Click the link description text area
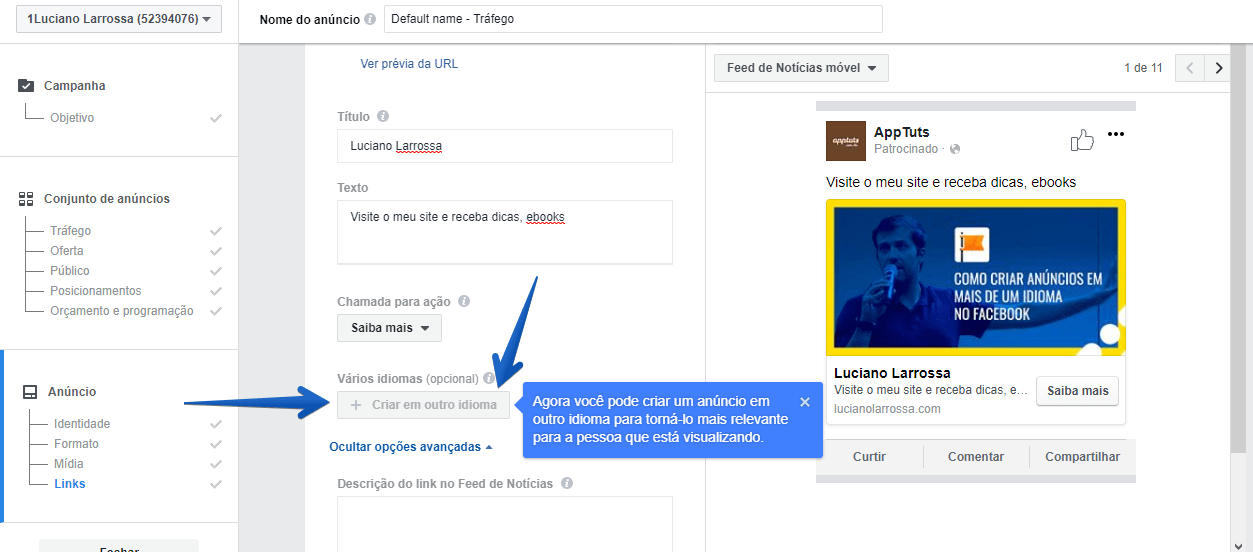This screenshot has height=552, width=1253. coord(505,524)
